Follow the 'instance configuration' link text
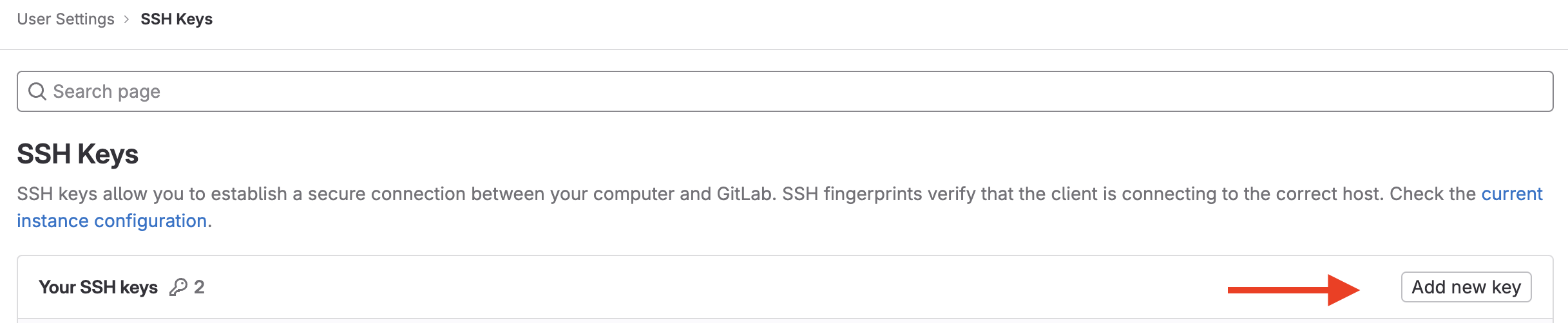Screen dimensions: 1568x323 (x=111, y=221)
